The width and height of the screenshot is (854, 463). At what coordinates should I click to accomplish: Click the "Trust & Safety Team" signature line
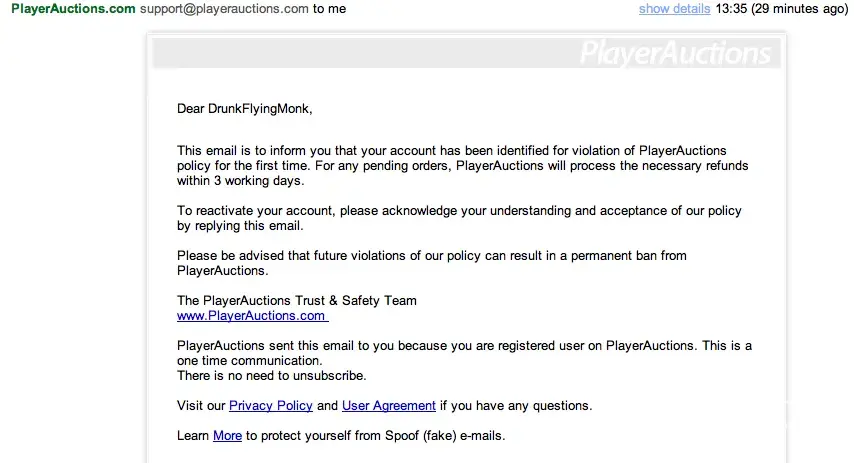297,301
